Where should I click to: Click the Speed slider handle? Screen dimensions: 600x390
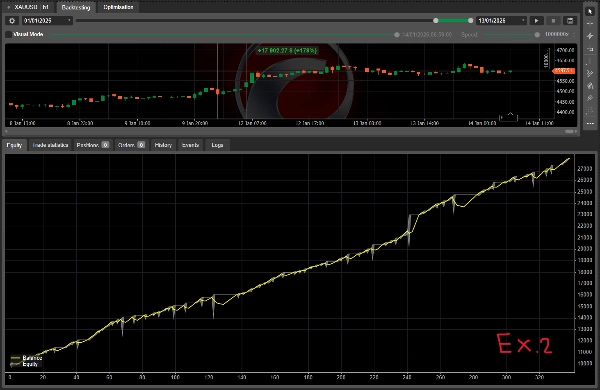click(537, 35)
